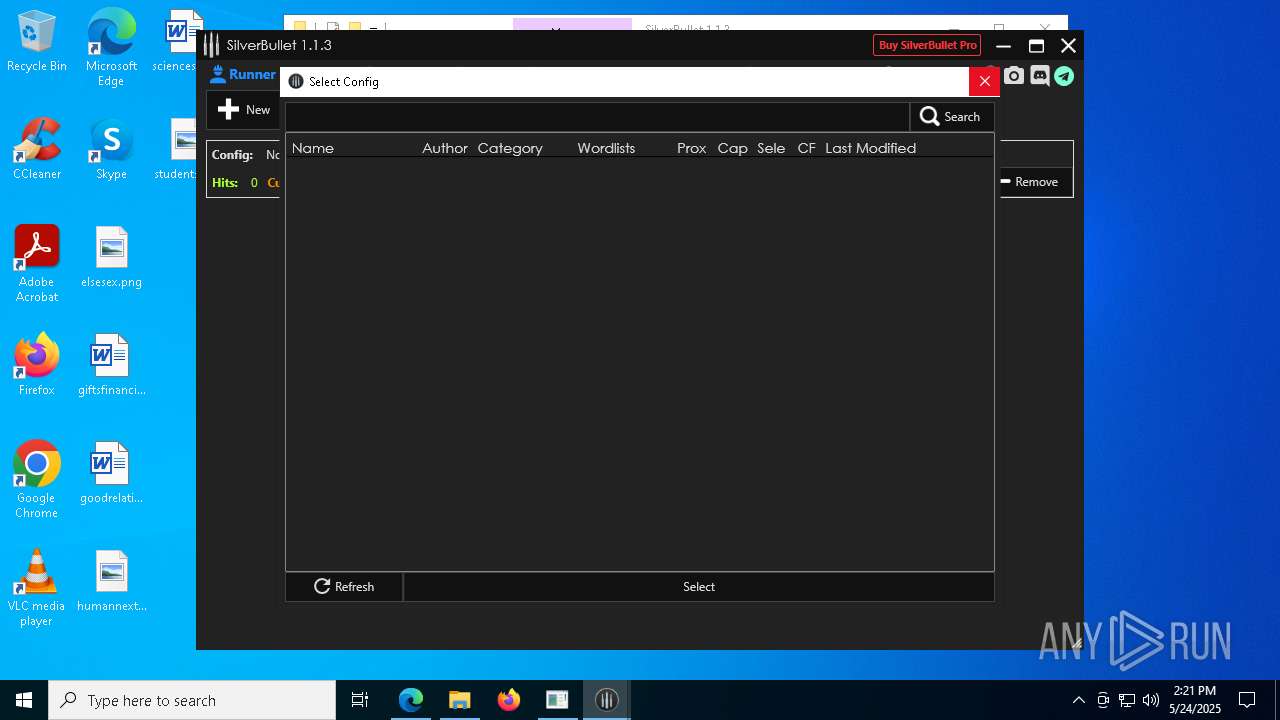Click the camera screenshot icon
This screenshot has width=1280, height=720.
(1014, 76)
